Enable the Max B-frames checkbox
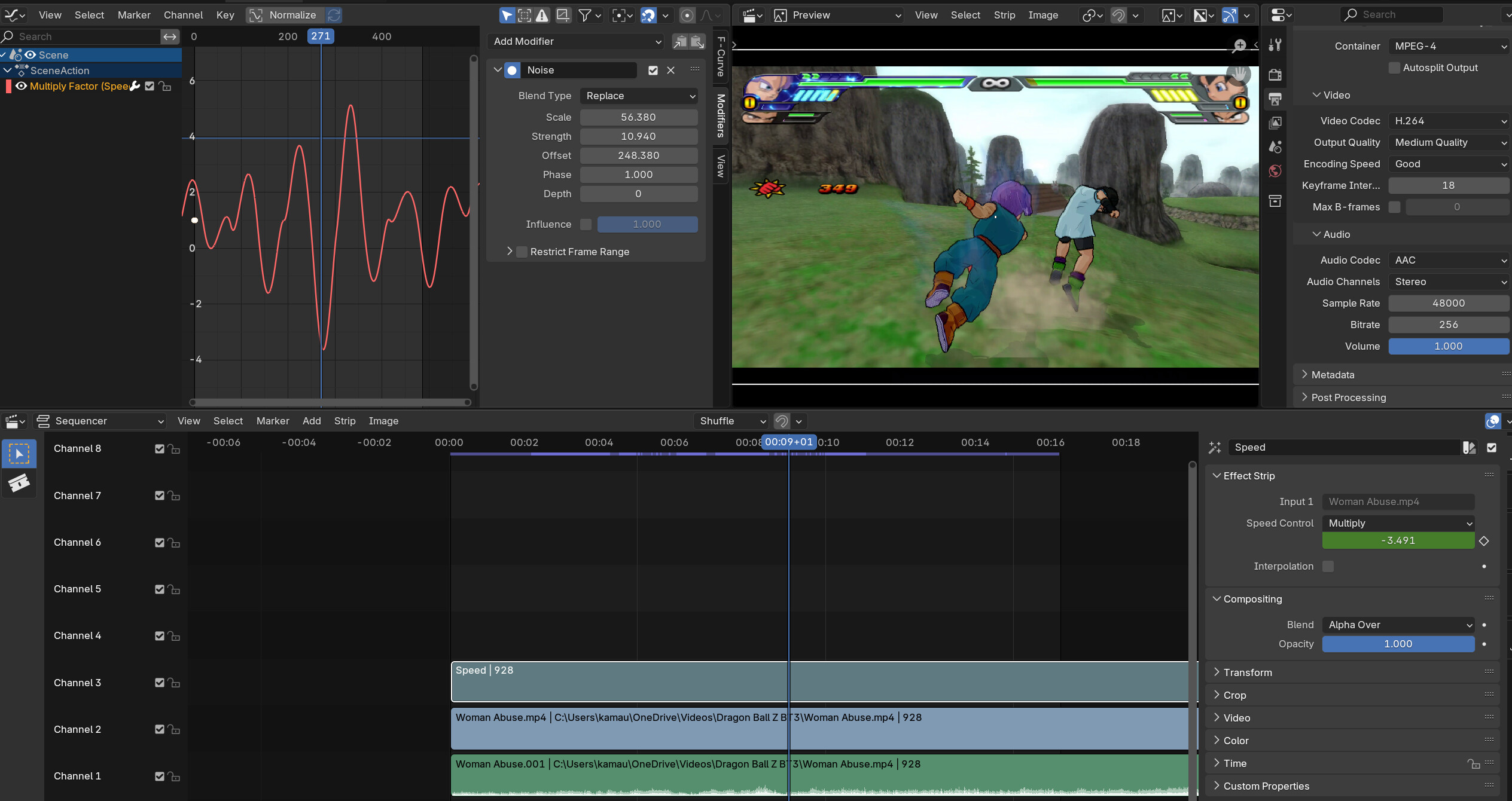The image size is (1512, 801). click(1395, 207)
